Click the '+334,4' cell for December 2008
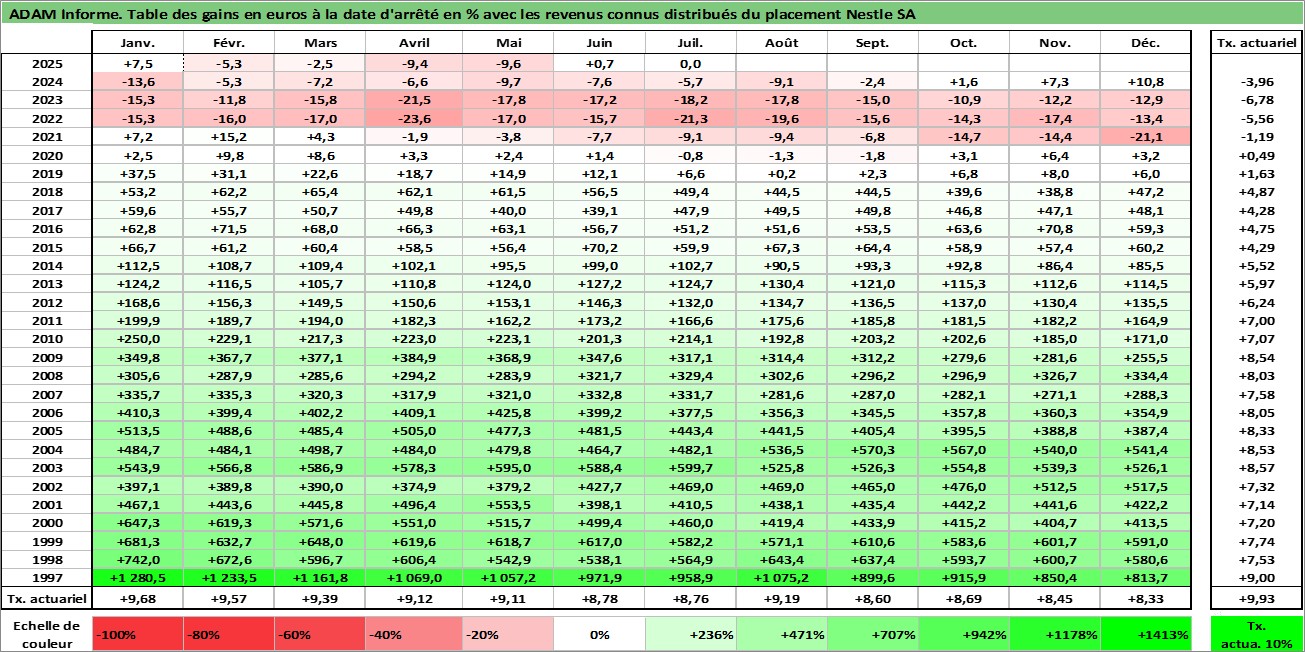1305x652 pixels. pos(1145,375)
